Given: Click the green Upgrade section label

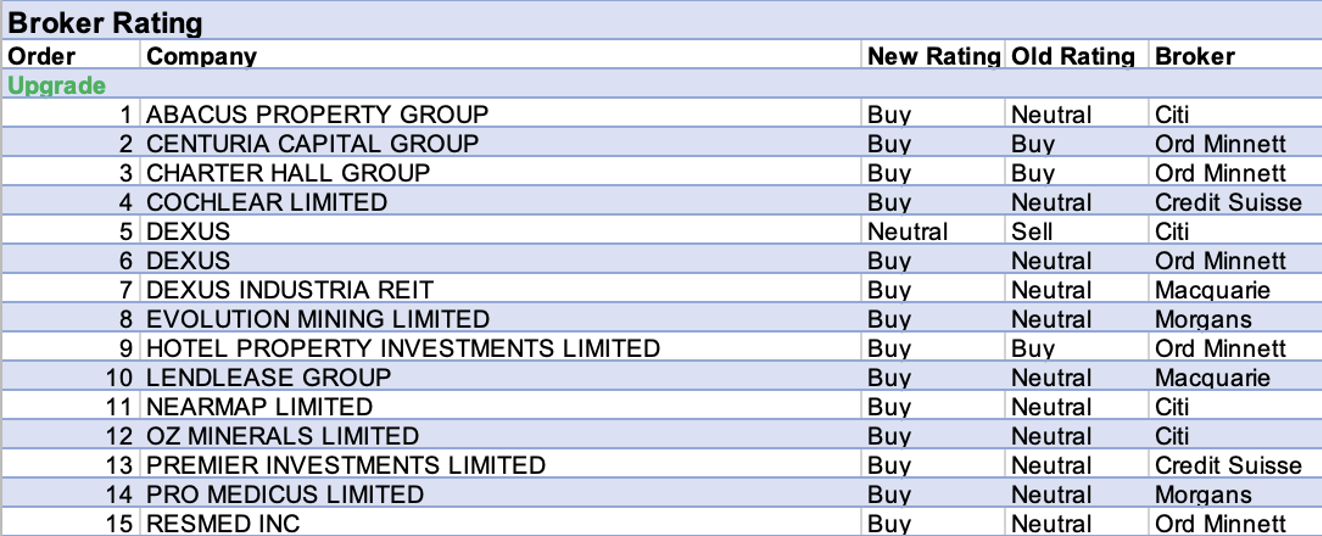Looking at the screenshot, I should pos(57,85).
